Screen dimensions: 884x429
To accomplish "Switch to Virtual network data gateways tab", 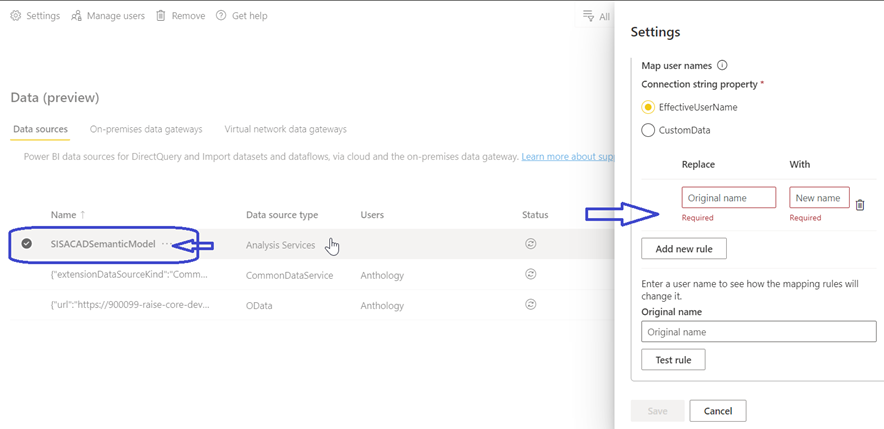I will [x=285, y=129].
